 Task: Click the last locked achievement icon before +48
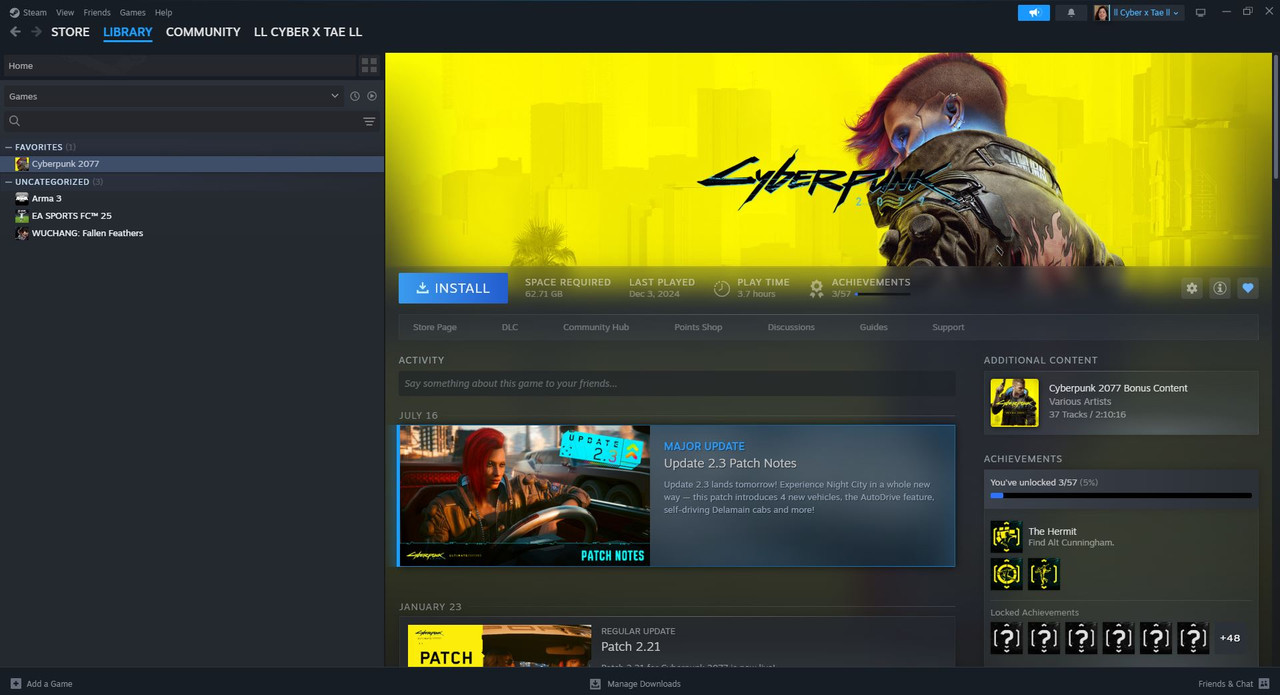[x=1193, y=638]
